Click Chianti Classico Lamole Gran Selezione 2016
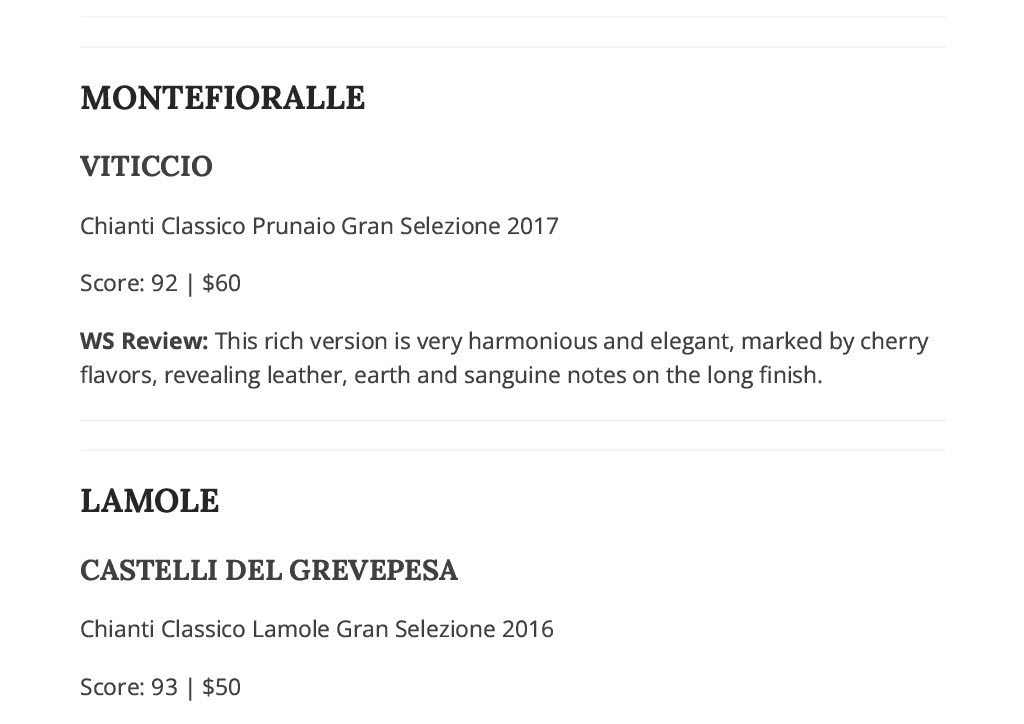 (317, 629)
